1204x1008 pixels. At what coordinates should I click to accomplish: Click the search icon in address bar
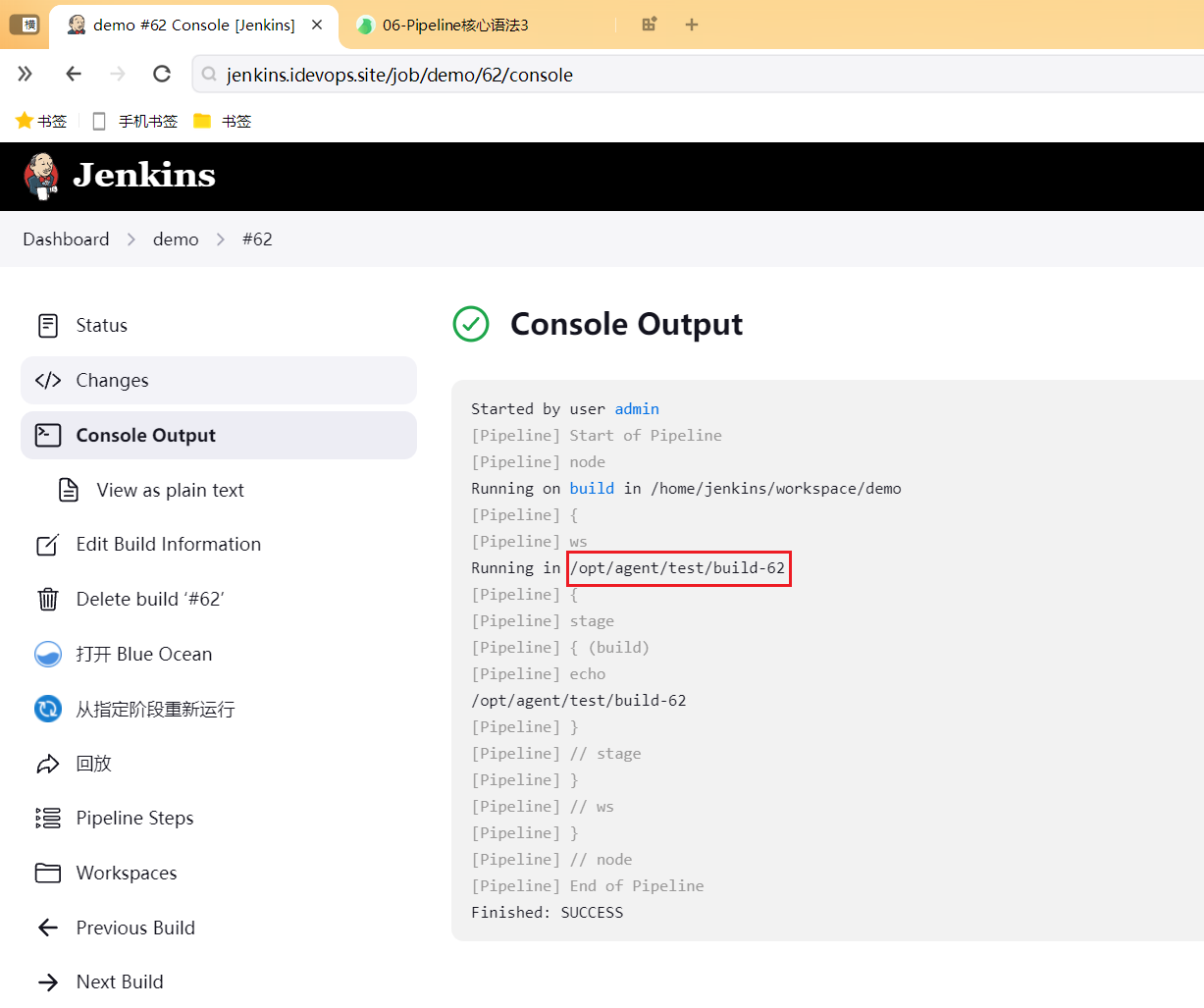point(209,75)
